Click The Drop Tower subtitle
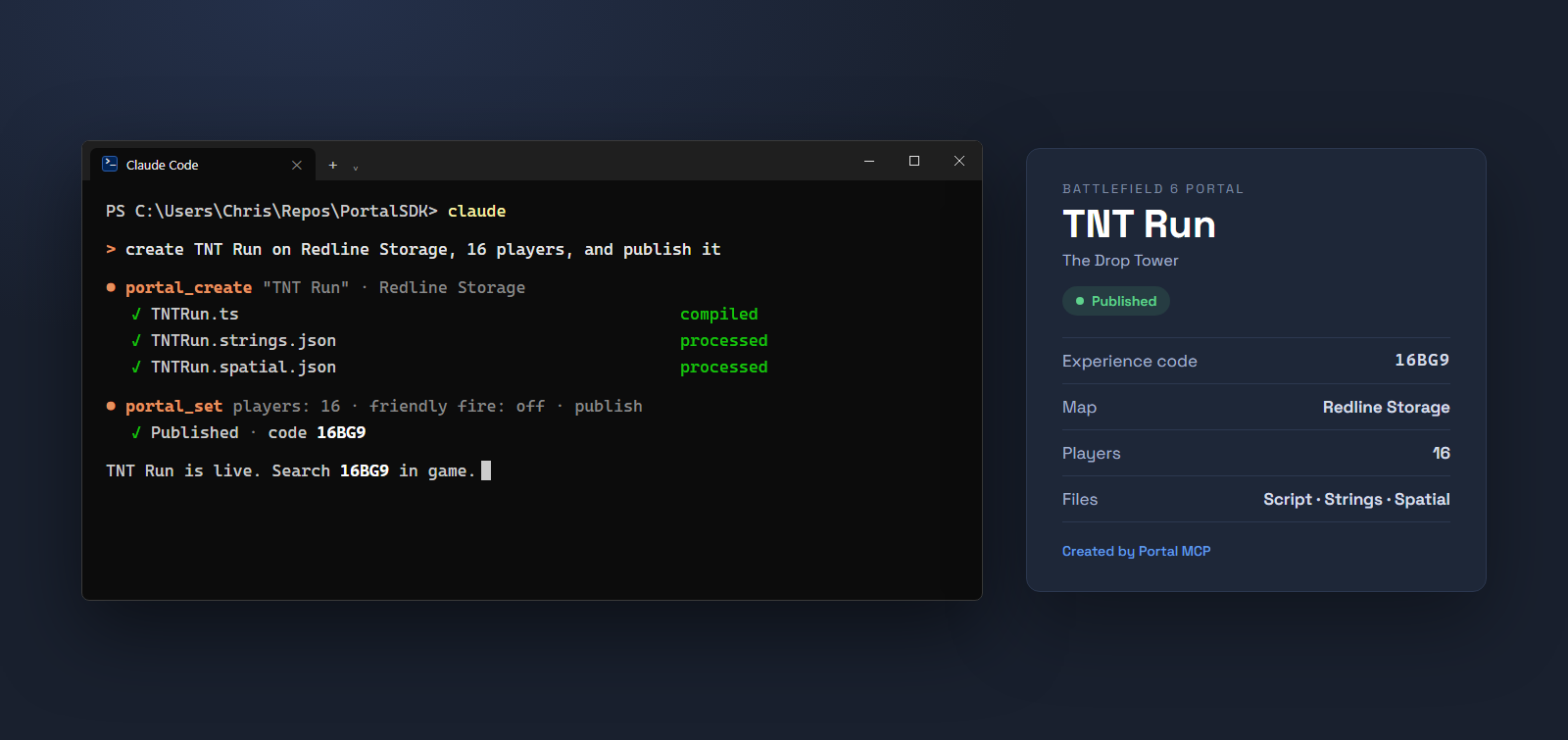The height and width of the screenshot is (740, 1568). (x=1120, y=261)
